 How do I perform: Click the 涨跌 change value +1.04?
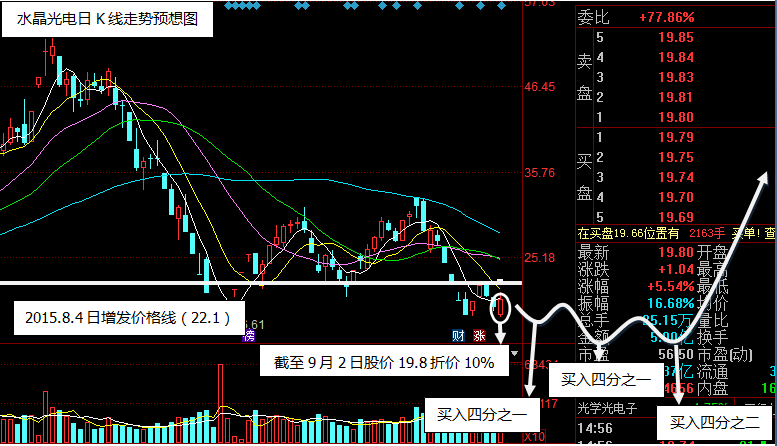[675, 269]
